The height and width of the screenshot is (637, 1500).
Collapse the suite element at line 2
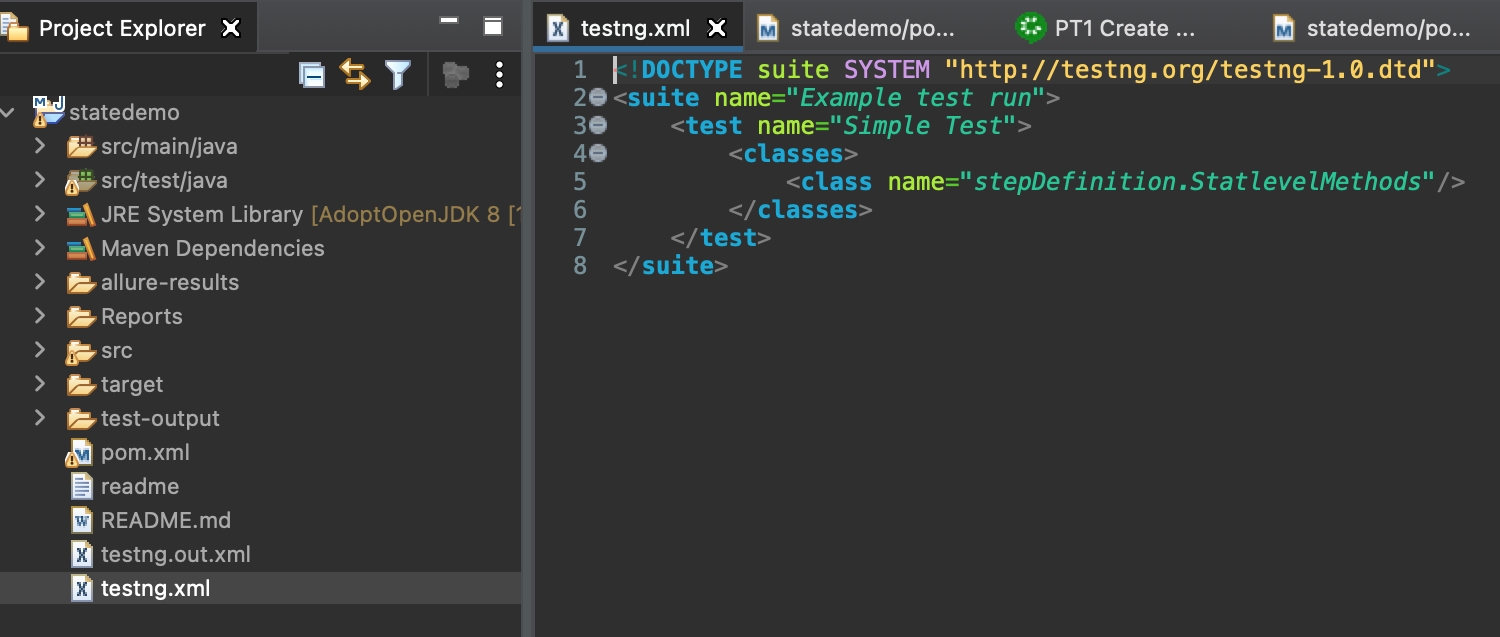[598, 98]
